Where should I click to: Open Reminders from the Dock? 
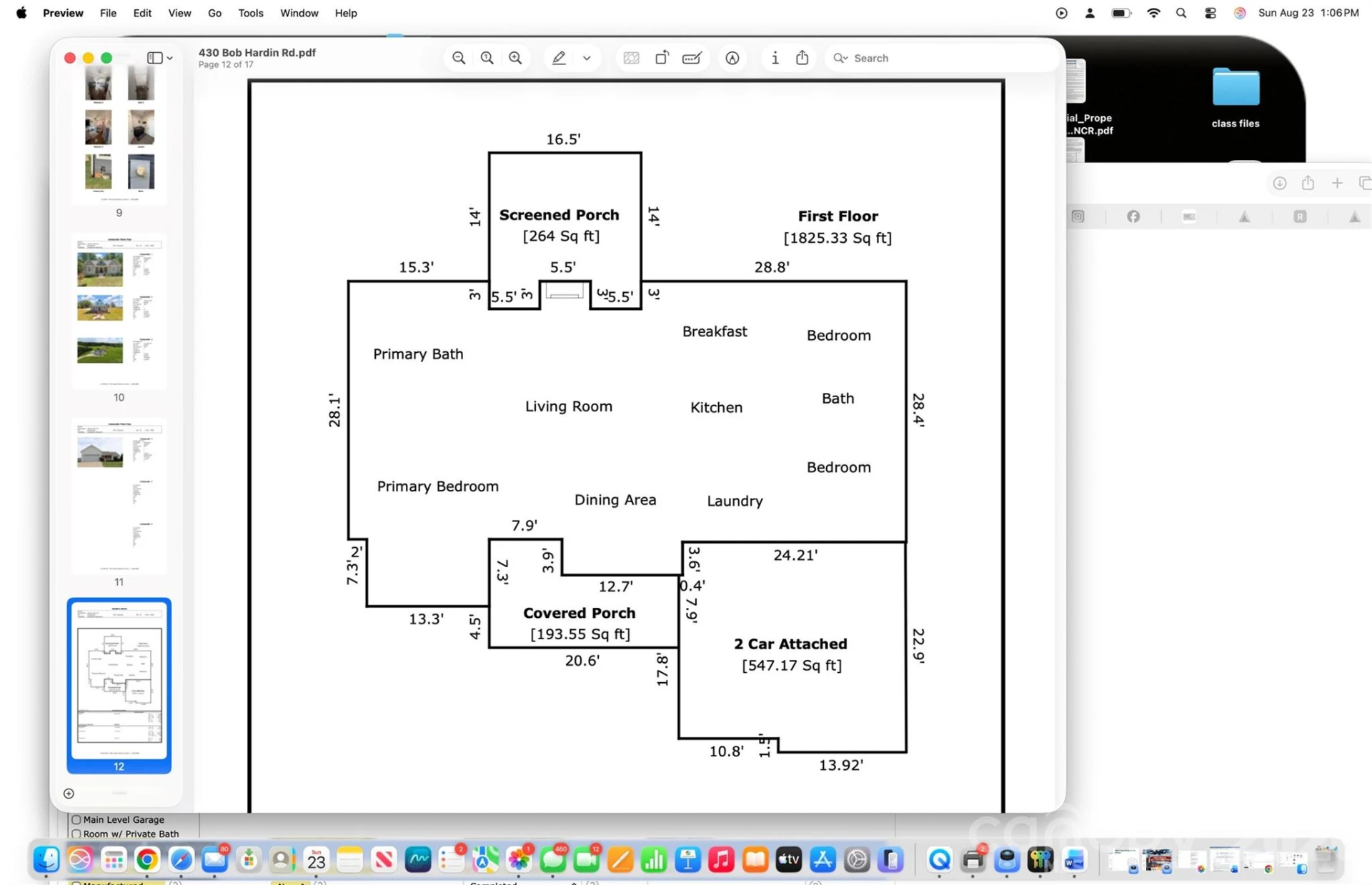click(x=451, y=859)
